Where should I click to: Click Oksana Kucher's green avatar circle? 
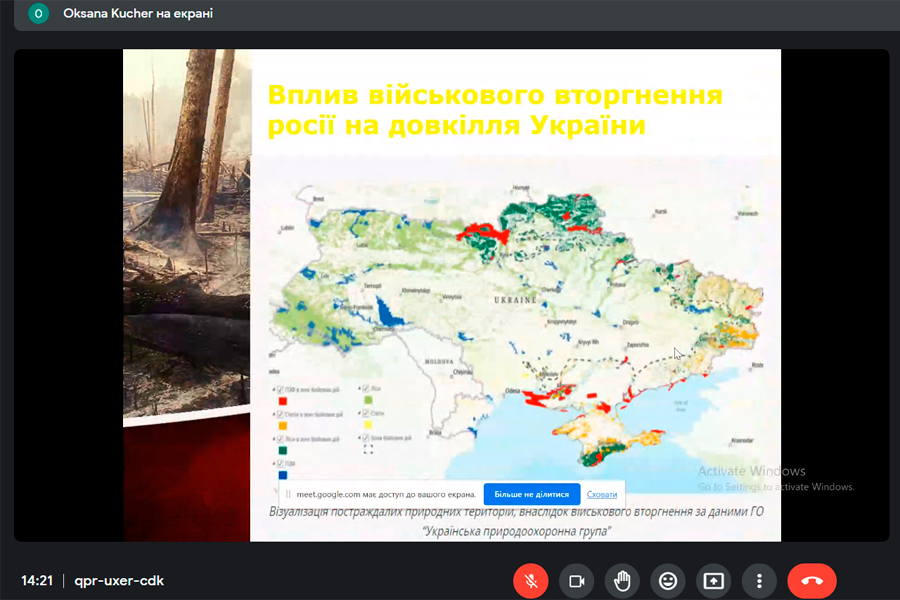(x=38, y=13)
